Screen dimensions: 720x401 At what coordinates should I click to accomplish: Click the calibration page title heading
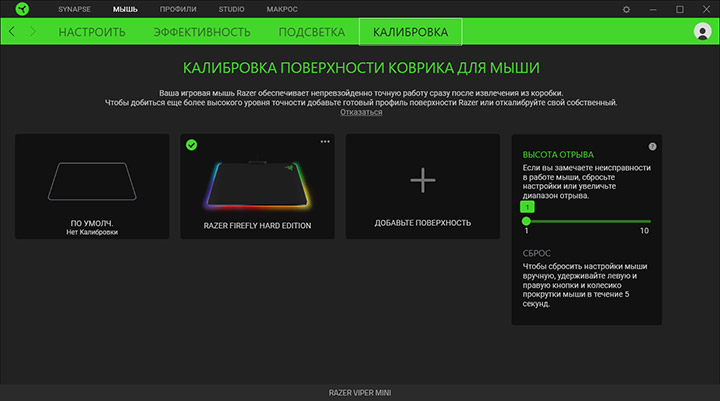pyautogui.click(x=361, y=68)
